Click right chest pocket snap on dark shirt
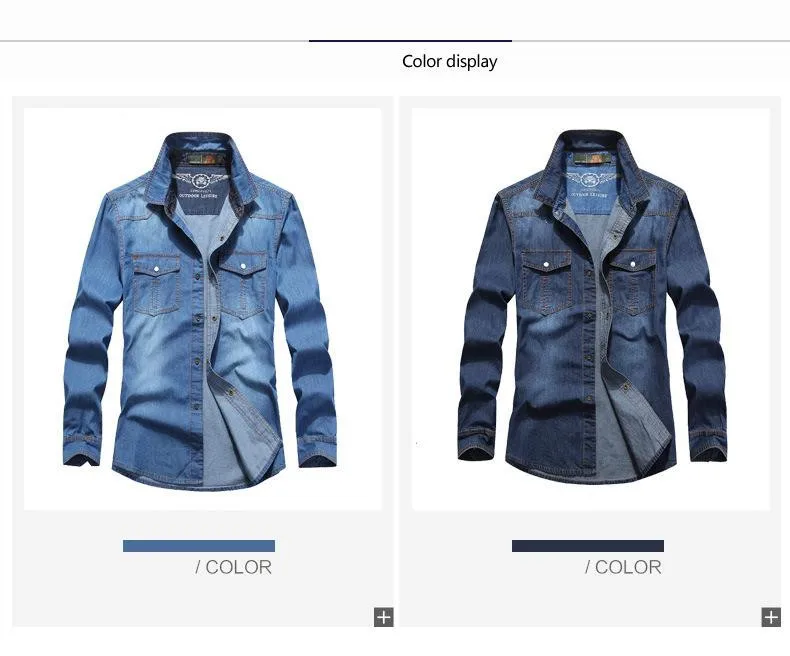This screenshot has height=656, width=790. [x=632, y=263]
